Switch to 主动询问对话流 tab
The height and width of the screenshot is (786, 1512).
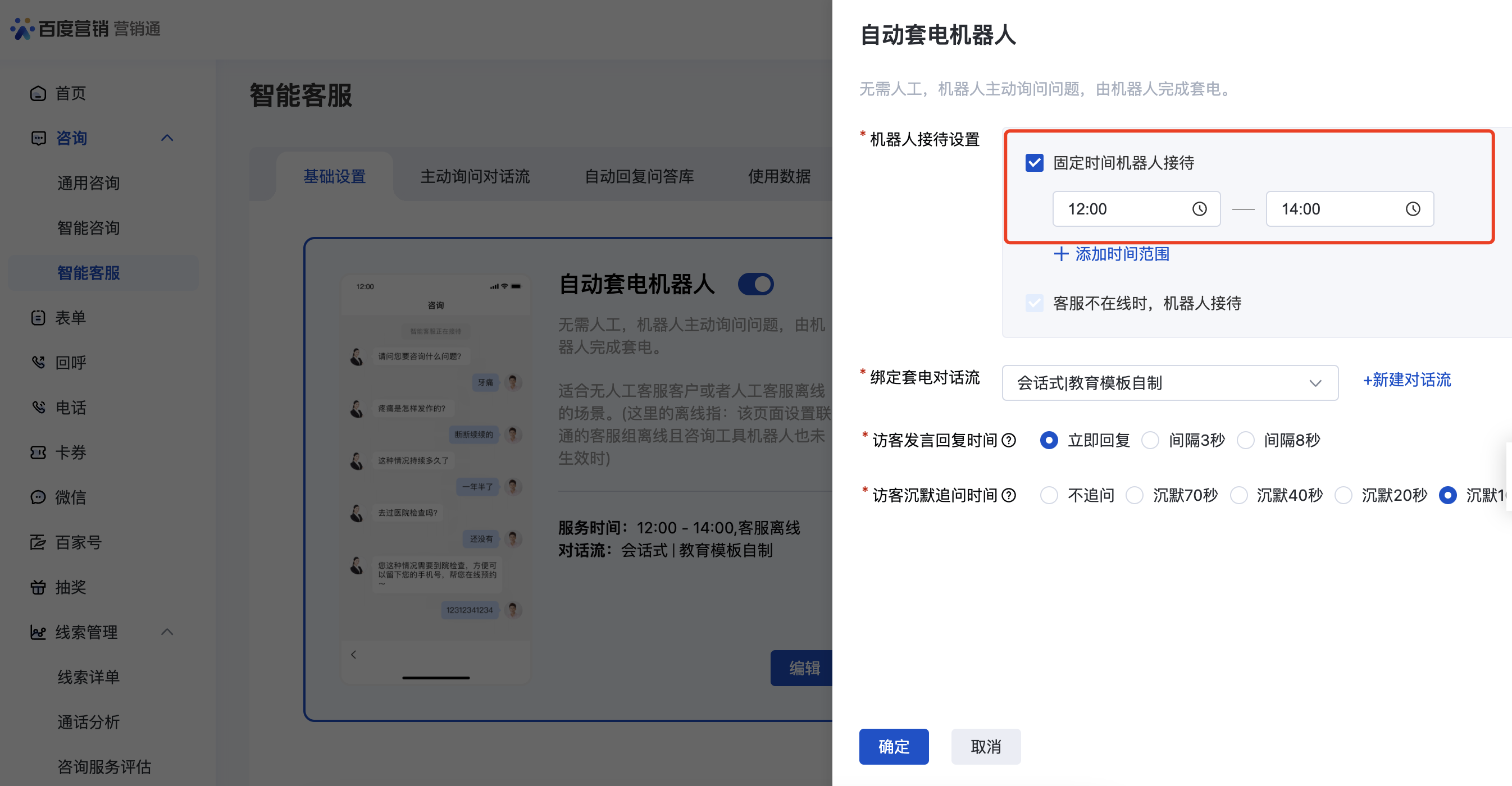474,176
